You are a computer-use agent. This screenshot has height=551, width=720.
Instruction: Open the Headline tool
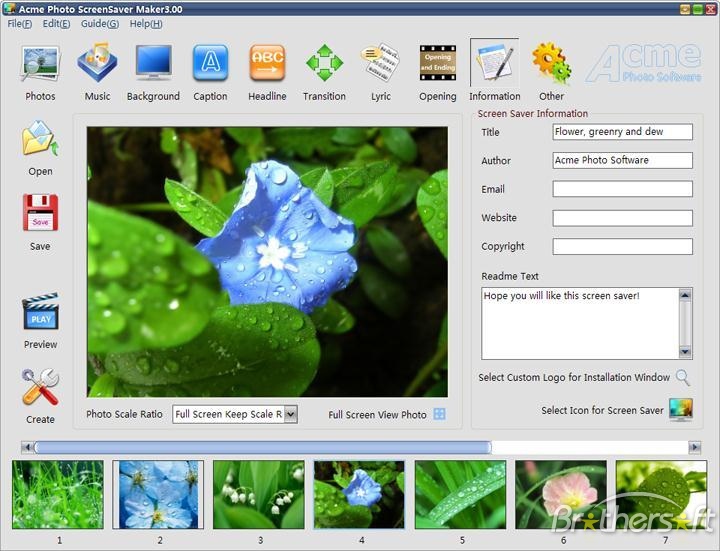[267, 63]
